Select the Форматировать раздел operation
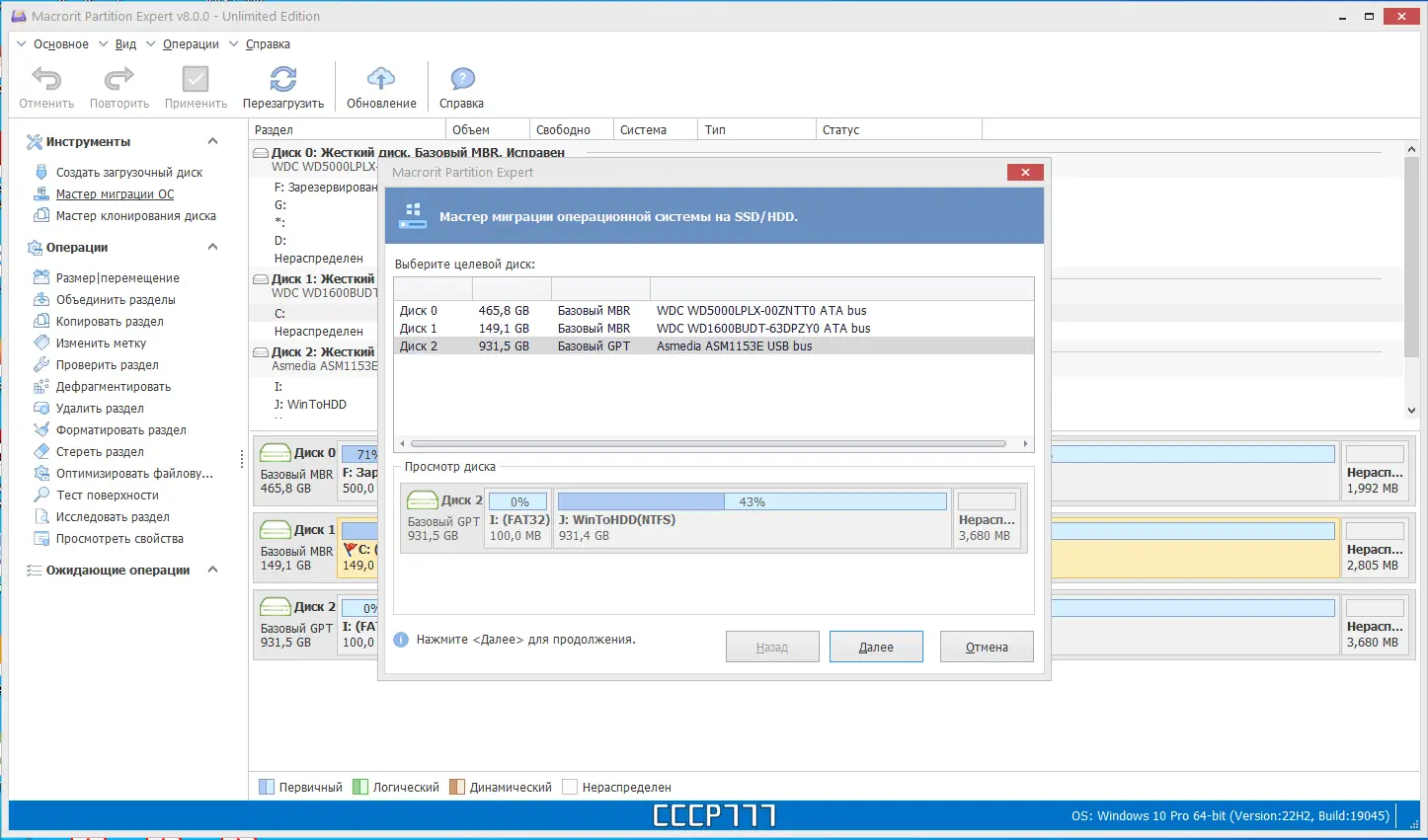 119,429
